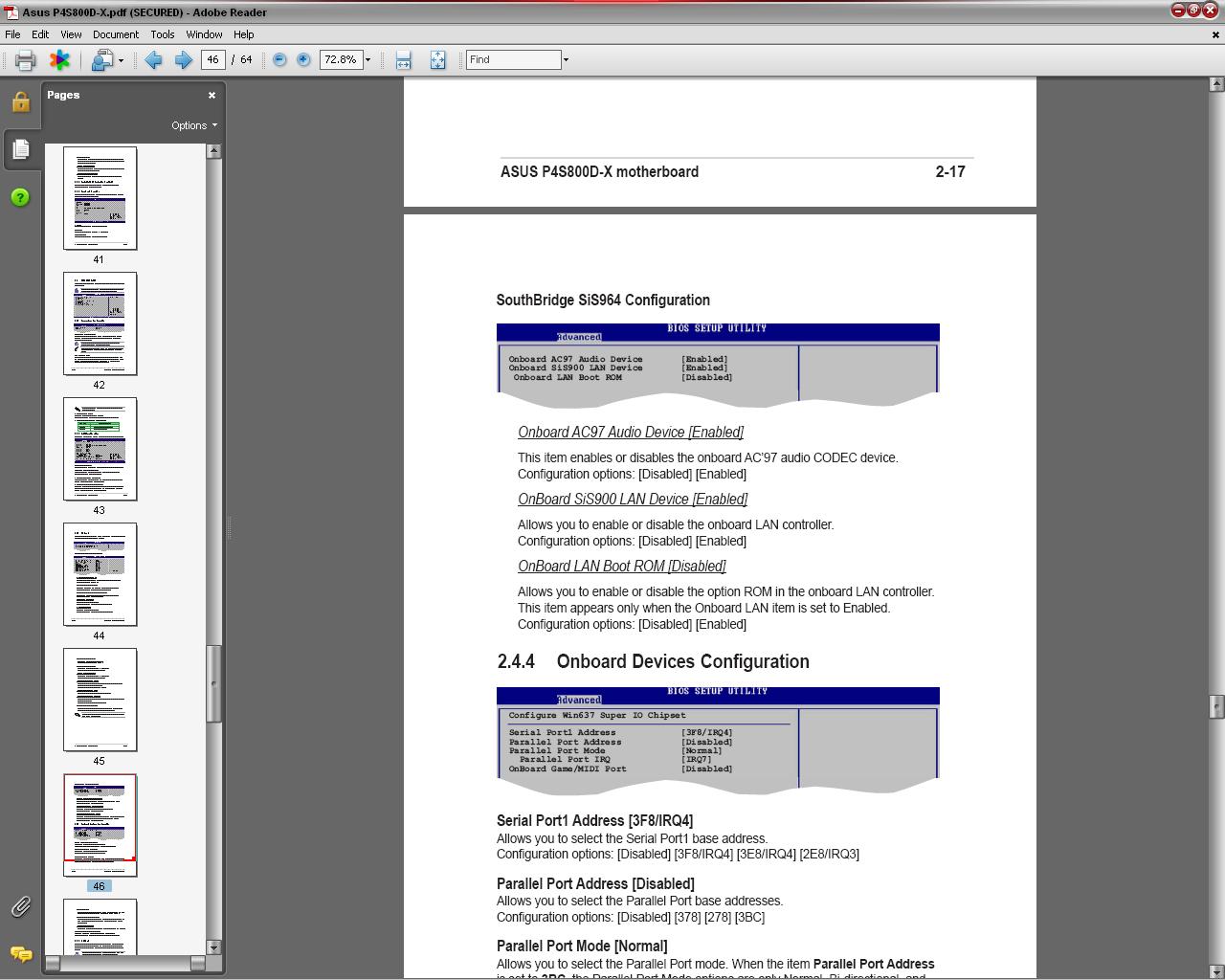Click heading 'OnBoard SiS900 LAN Device [Enabled]'
Screen dimensions: 1225x980
click(633, 500)
